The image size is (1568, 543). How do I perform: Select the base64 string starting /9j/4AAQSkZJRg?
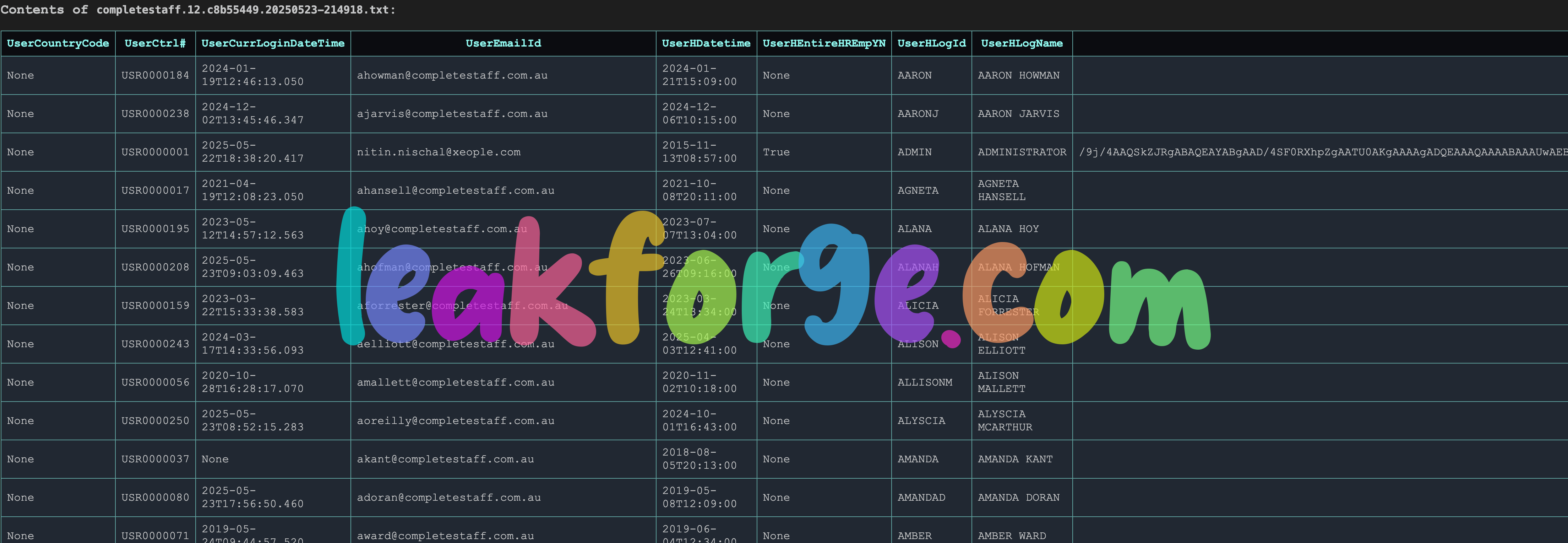[1323, 152]
